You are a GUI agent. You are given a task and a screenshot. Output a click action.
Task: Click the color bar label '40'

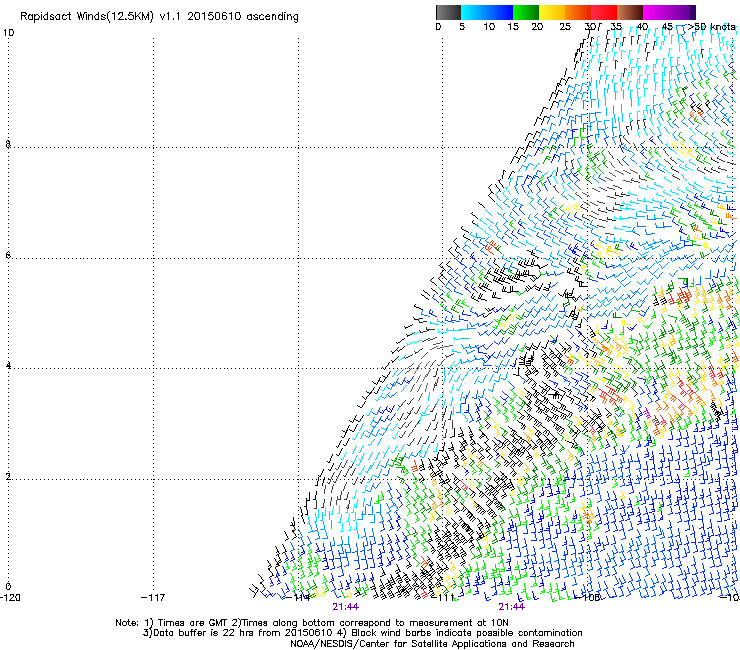(642, 27)
